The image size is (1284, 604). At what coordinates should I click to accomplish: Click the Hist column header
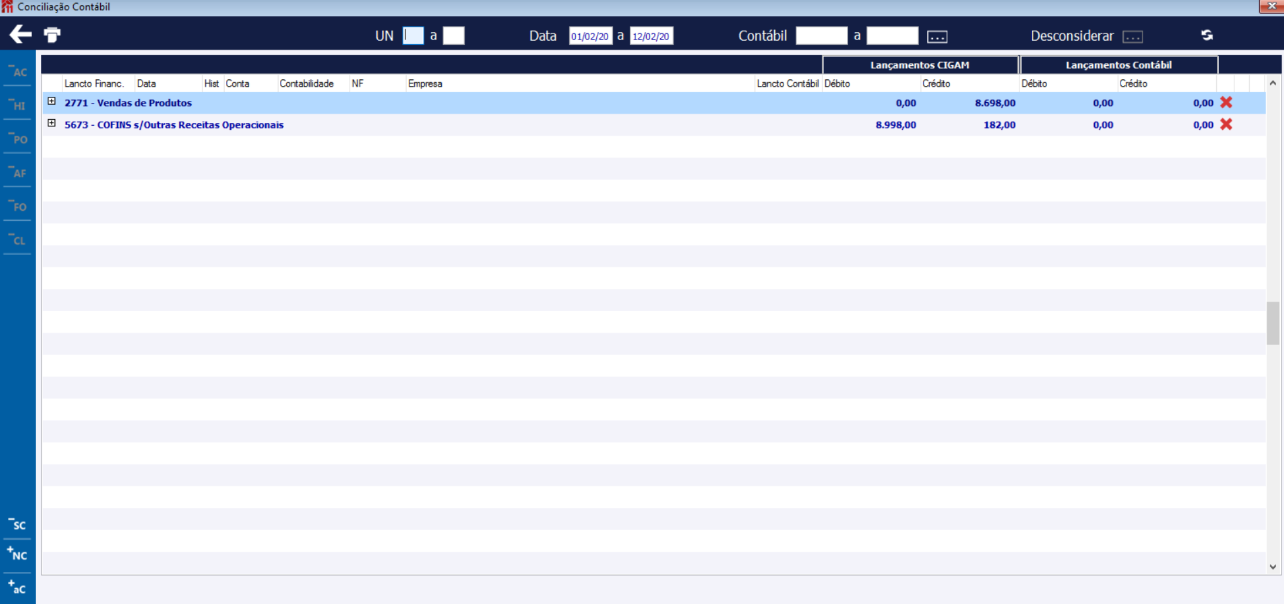(x=211, y=84)
